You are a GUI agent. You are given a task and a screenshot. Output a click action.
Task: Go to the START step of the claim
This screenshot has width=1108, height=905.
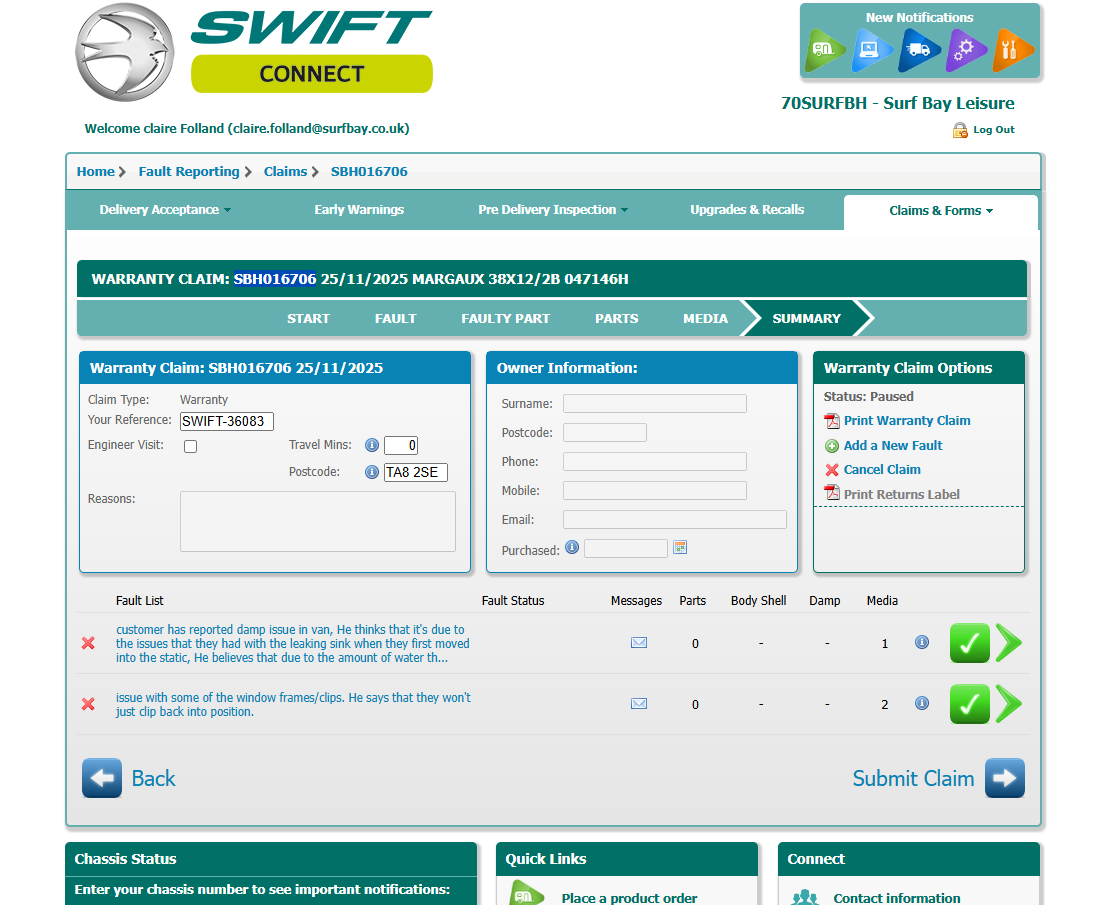308,319
